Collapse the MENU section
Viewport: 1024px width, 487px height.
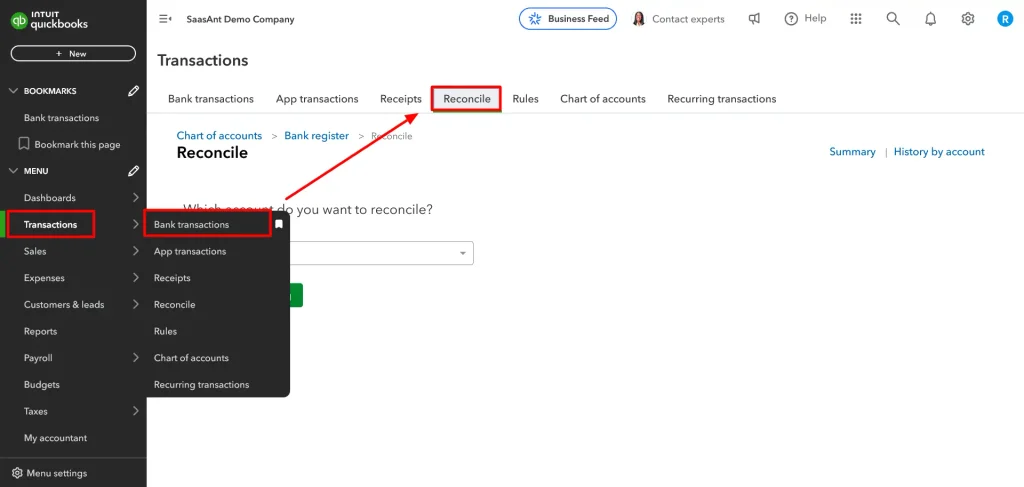[x=13, y=171]
